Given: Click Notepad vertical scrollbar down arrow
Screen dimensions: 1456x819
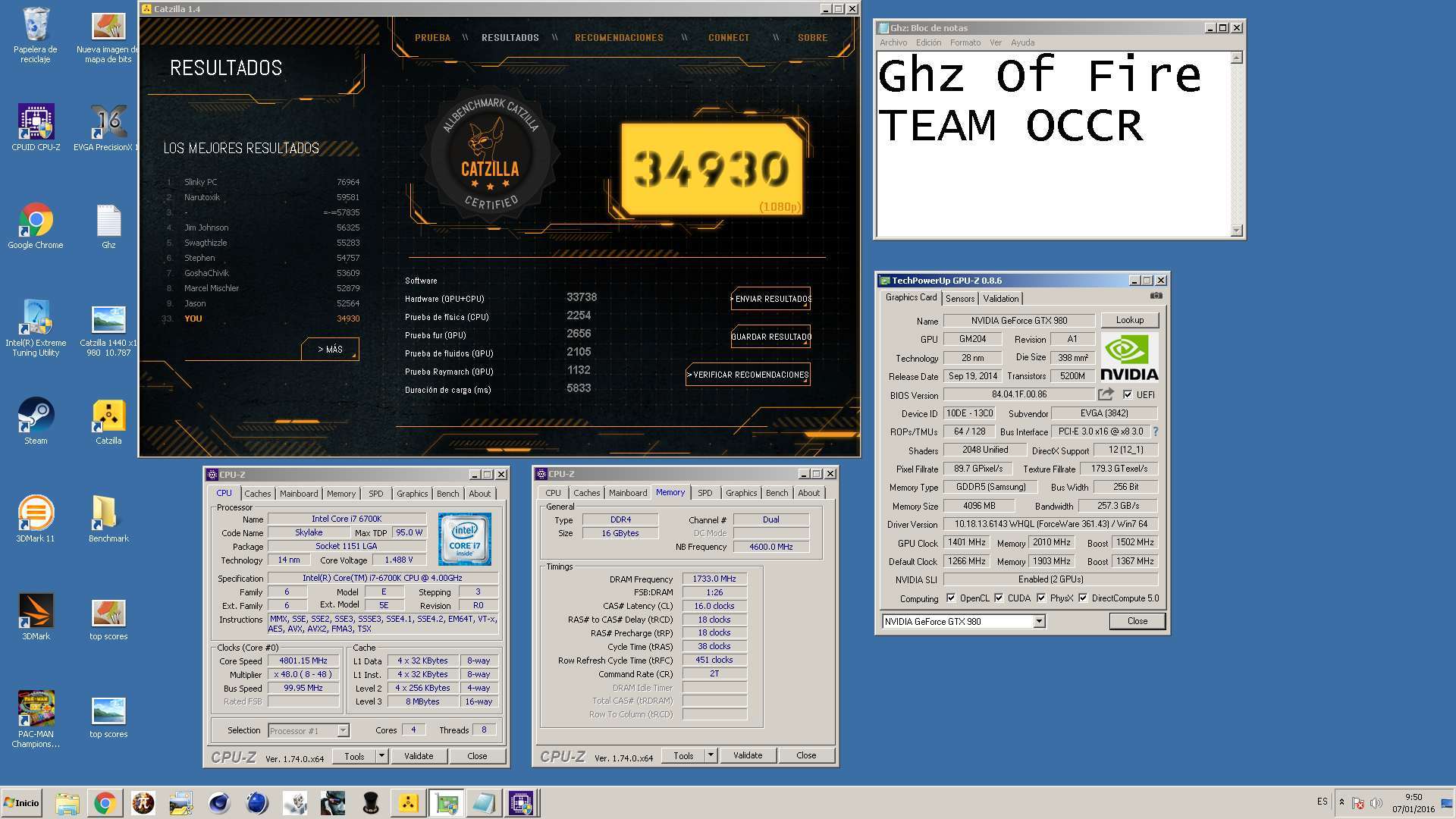Looking at the screenshot, I should 1237,231.
